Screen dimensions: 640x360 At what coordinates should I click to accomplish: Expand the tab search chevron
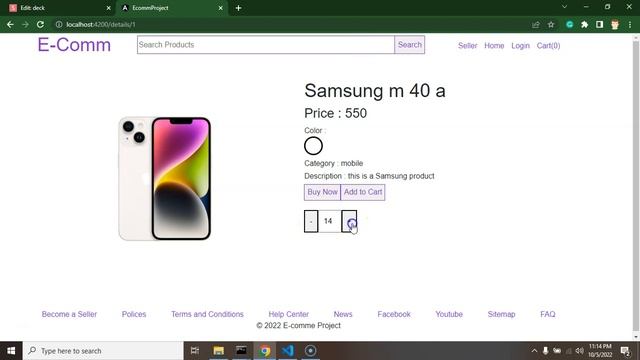pos(564,7)
